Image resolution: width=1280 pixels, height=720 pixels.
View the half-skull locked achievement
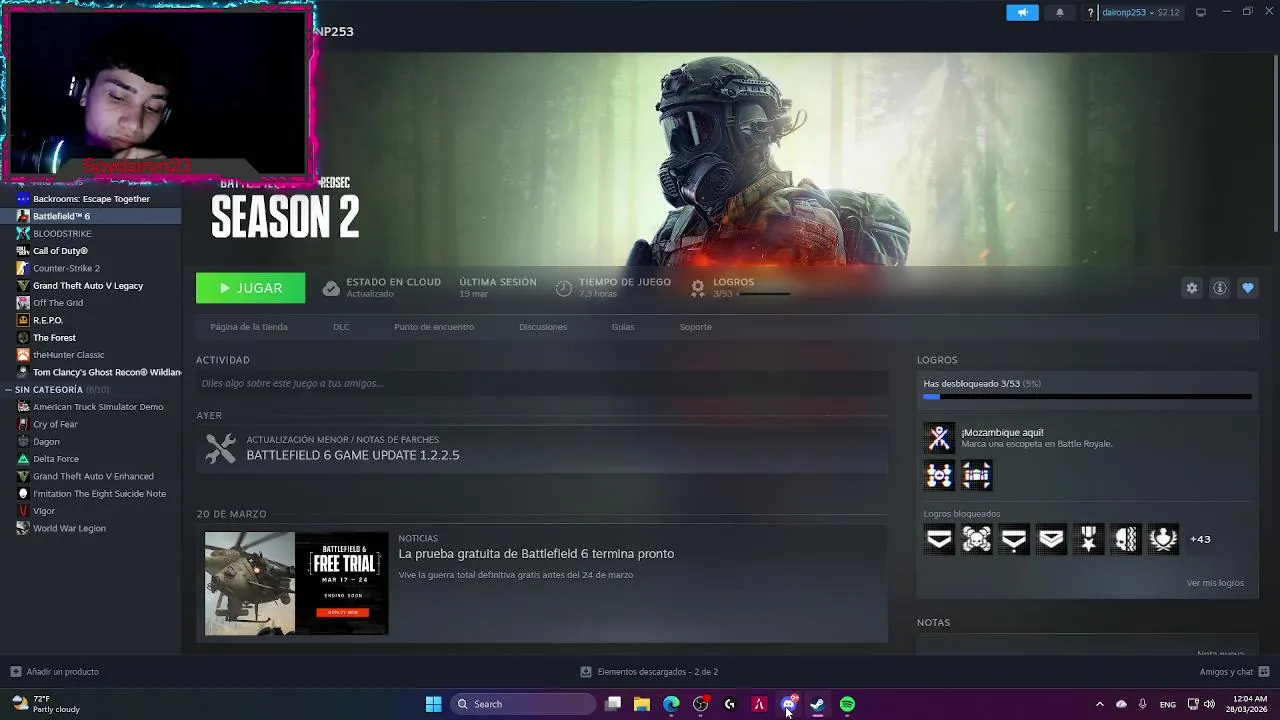coord(1126,539)
